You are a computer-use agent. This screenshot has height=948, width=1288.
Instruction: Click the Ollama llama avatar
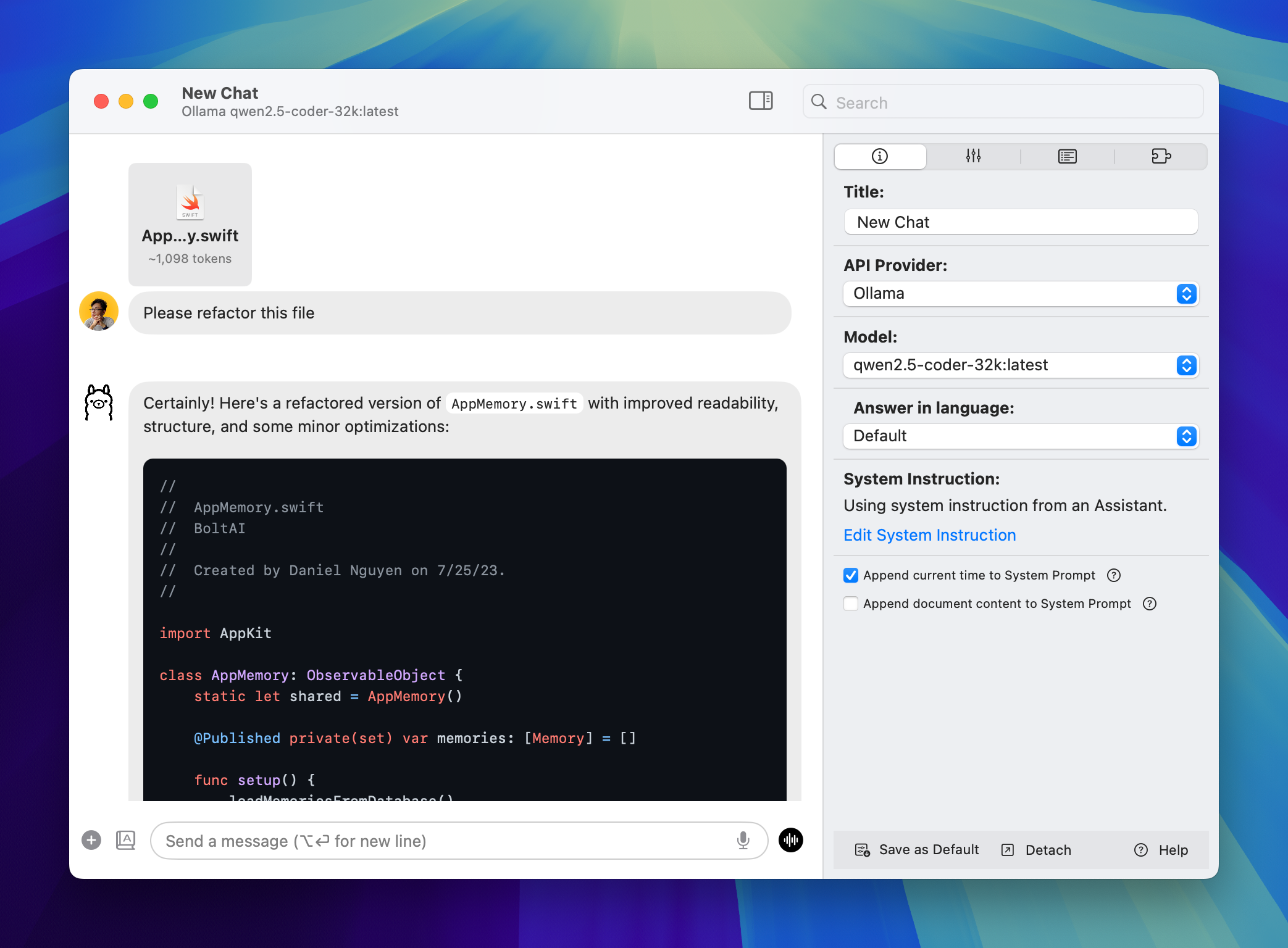pos(99,402)
